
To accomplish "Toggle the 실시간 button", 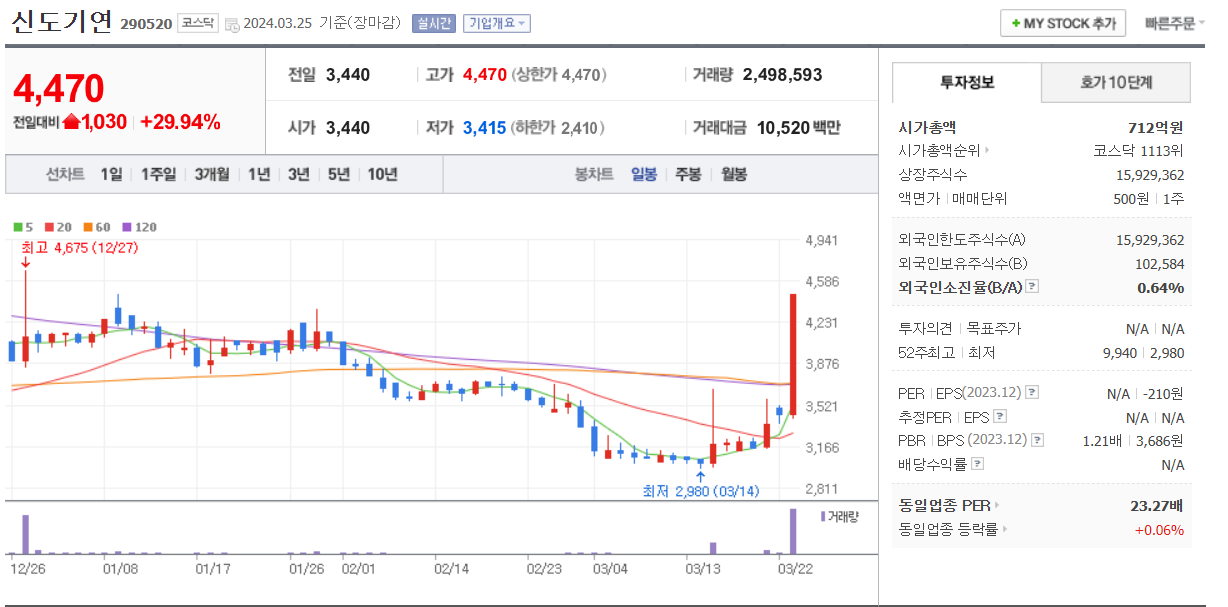I will 433,23.
